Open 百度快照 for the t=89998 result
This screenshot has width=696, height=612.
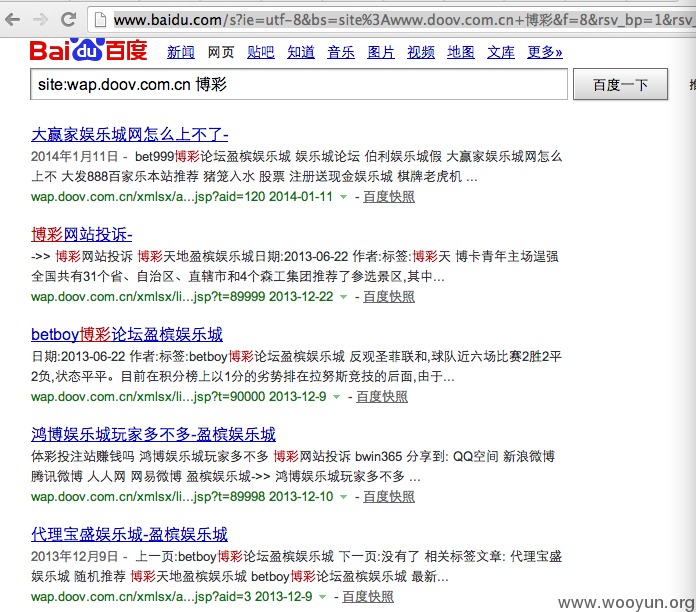click(389, 496)
